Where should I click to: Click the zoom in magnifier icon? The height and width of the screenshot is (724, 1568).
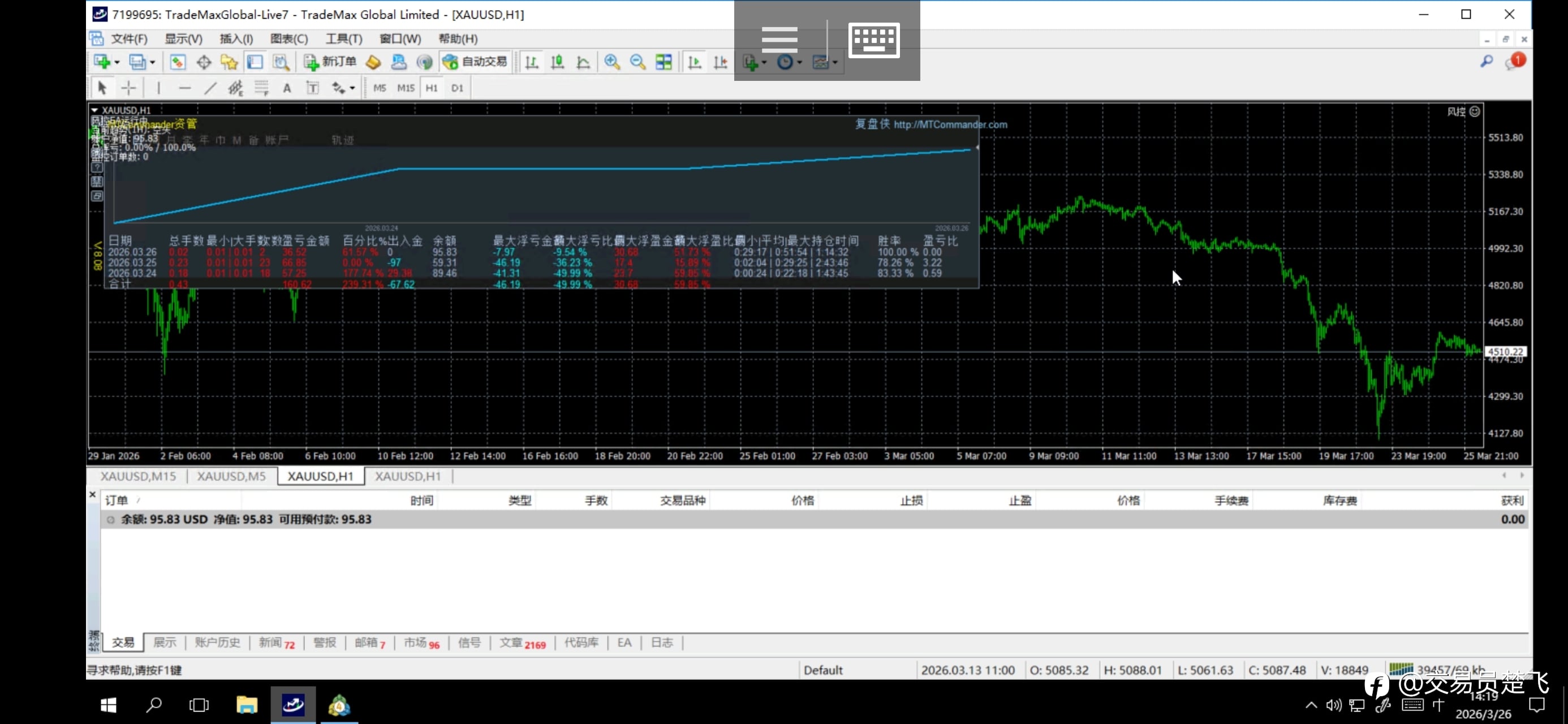(x=611, y=62)
